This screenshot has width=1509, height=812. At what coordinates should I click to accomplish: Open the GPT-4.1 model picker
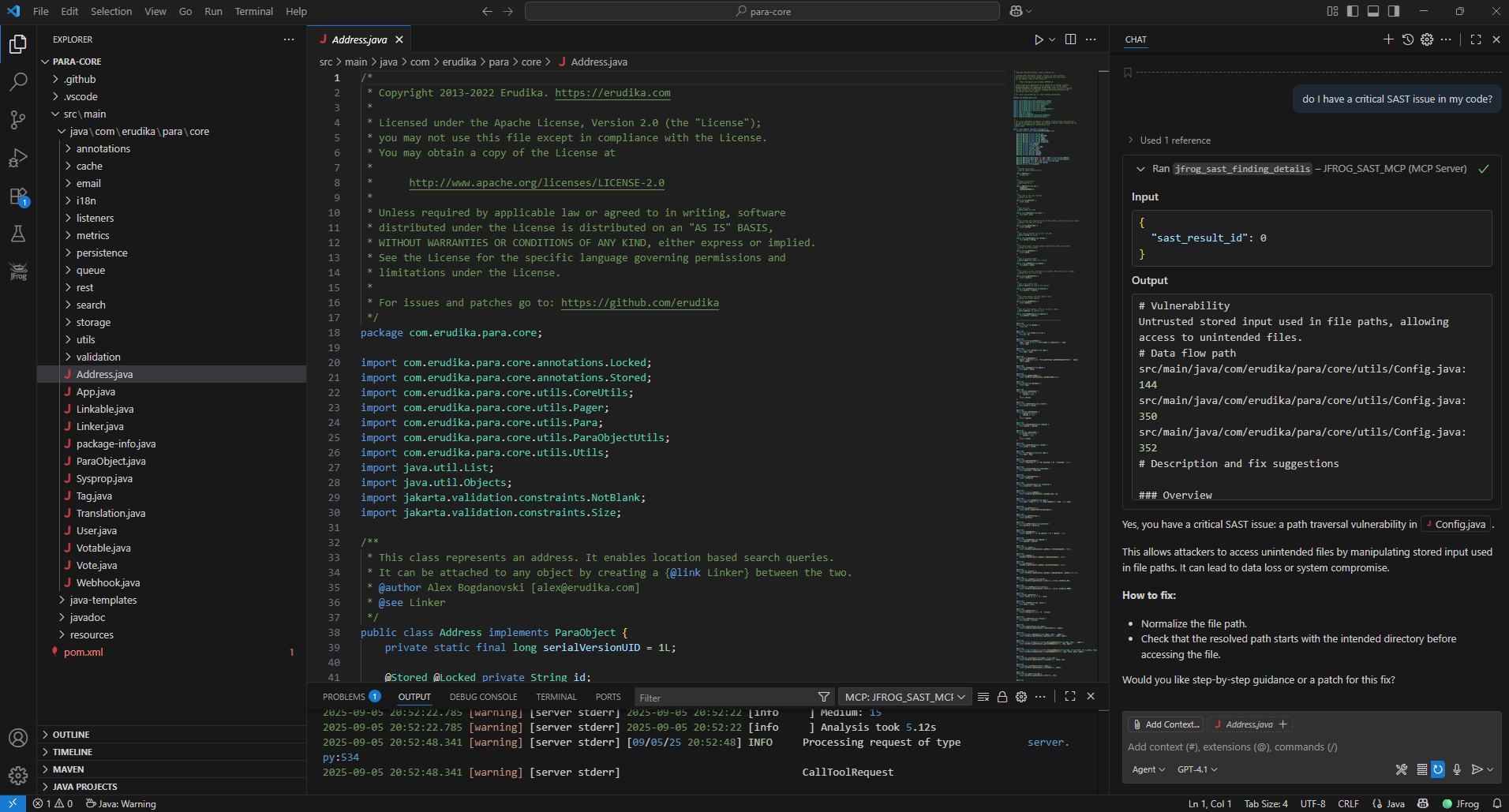point(1196,769)
